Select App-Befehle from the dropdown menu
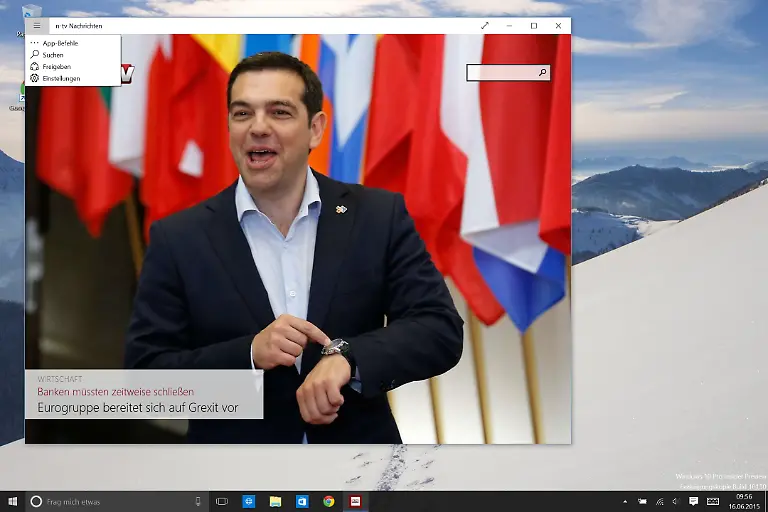This screenshot has width=768, height=512. point(60,44)
